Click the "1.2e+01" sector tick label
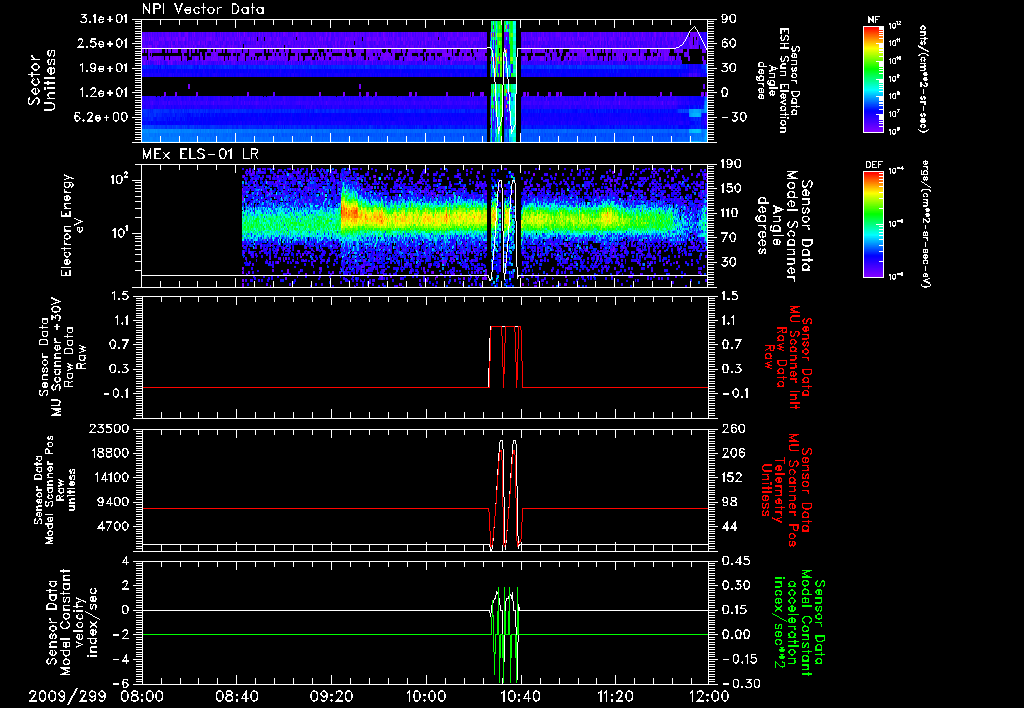 point(104,93)
